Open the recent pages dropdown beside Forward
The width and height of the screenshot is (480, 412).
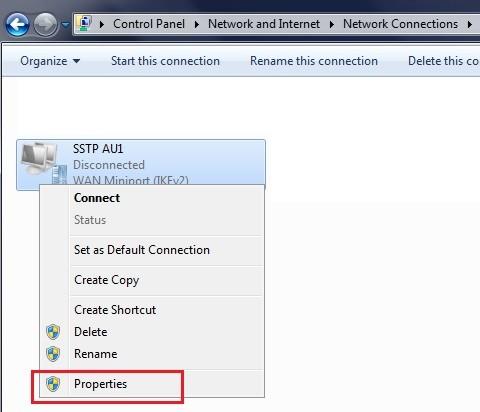pos(66,24)
